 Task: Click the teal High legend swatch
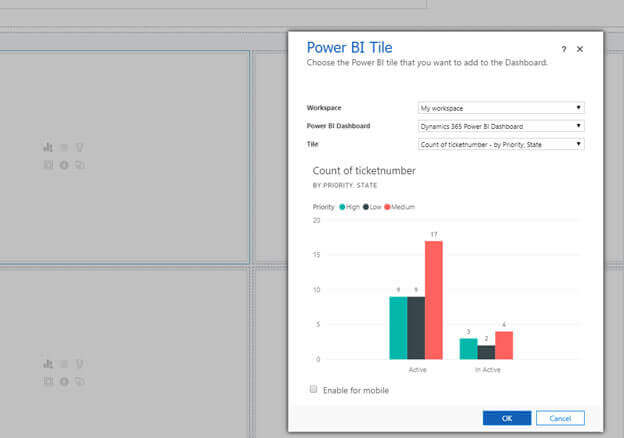342,207
